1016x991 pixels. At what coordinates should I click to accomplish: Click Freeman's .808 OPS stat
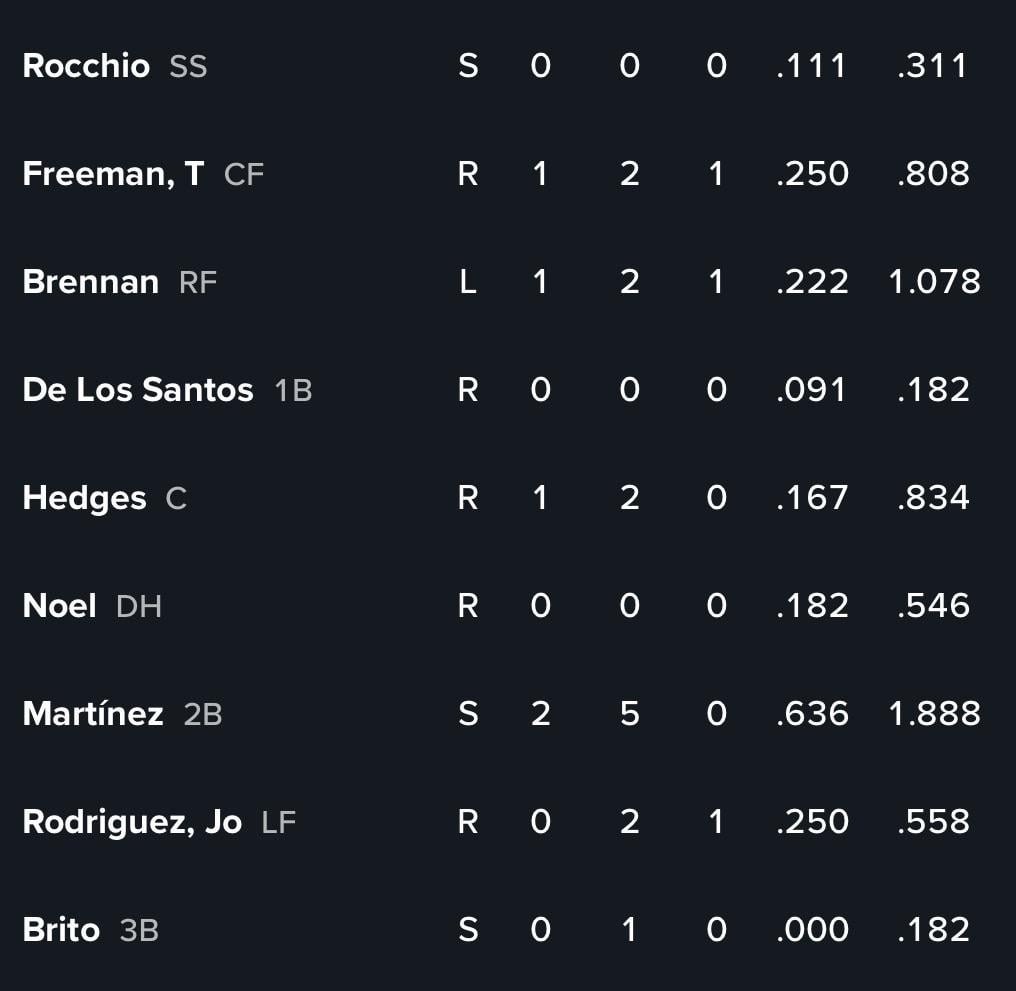(934, 174)
